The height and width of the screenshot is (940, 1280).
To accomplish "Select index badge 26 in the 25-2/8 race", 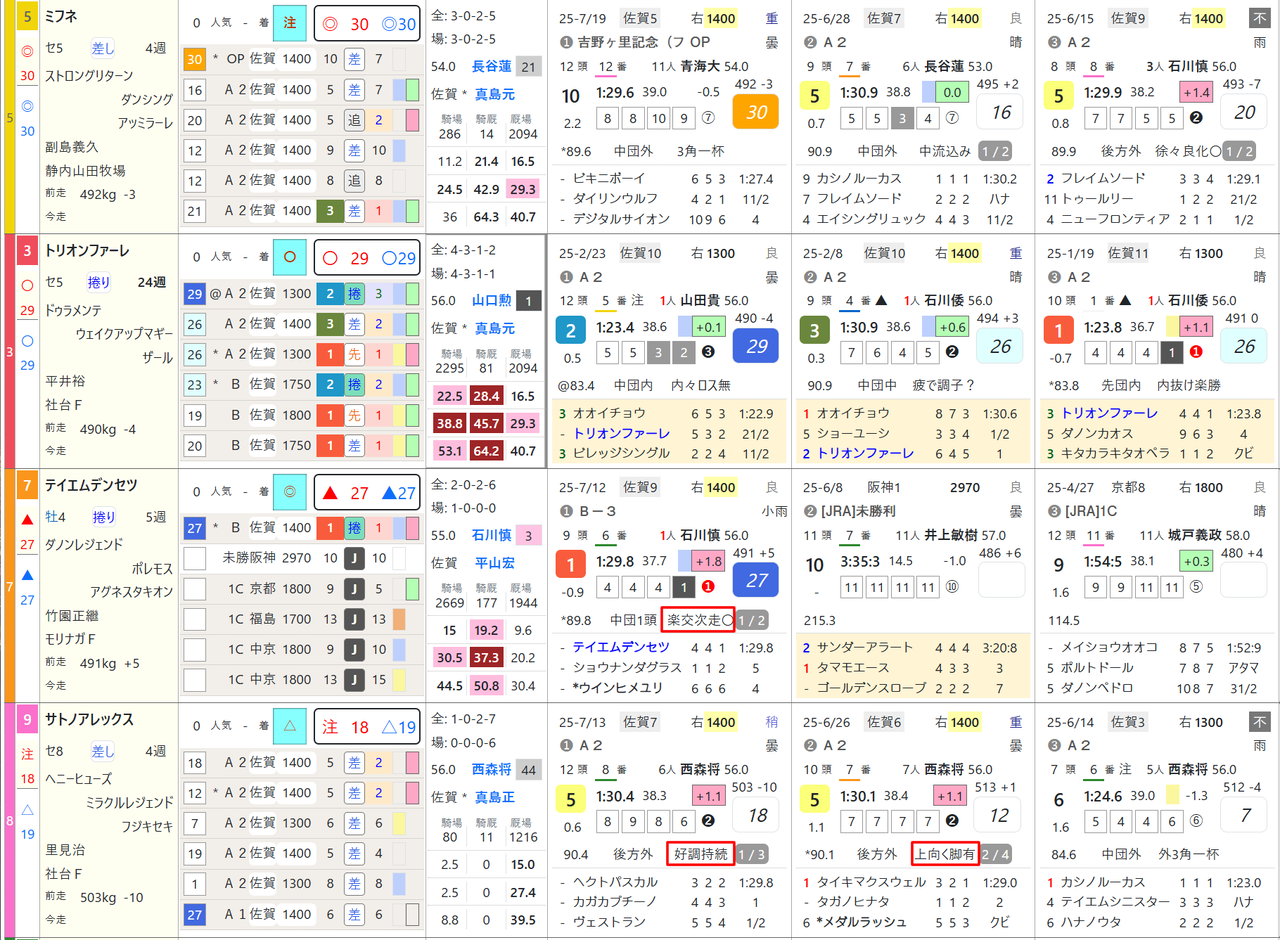I will coord(1001,345).
